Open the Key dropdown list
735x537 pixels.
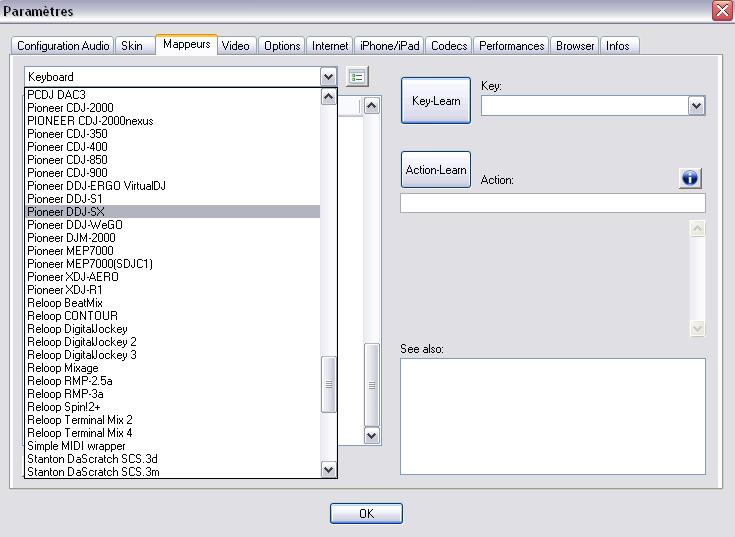coord(696,105)
